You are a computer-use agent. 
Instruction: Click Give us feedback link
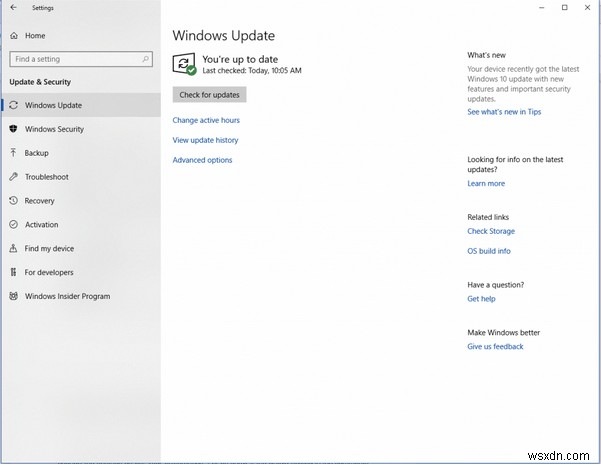click(495, 346)
